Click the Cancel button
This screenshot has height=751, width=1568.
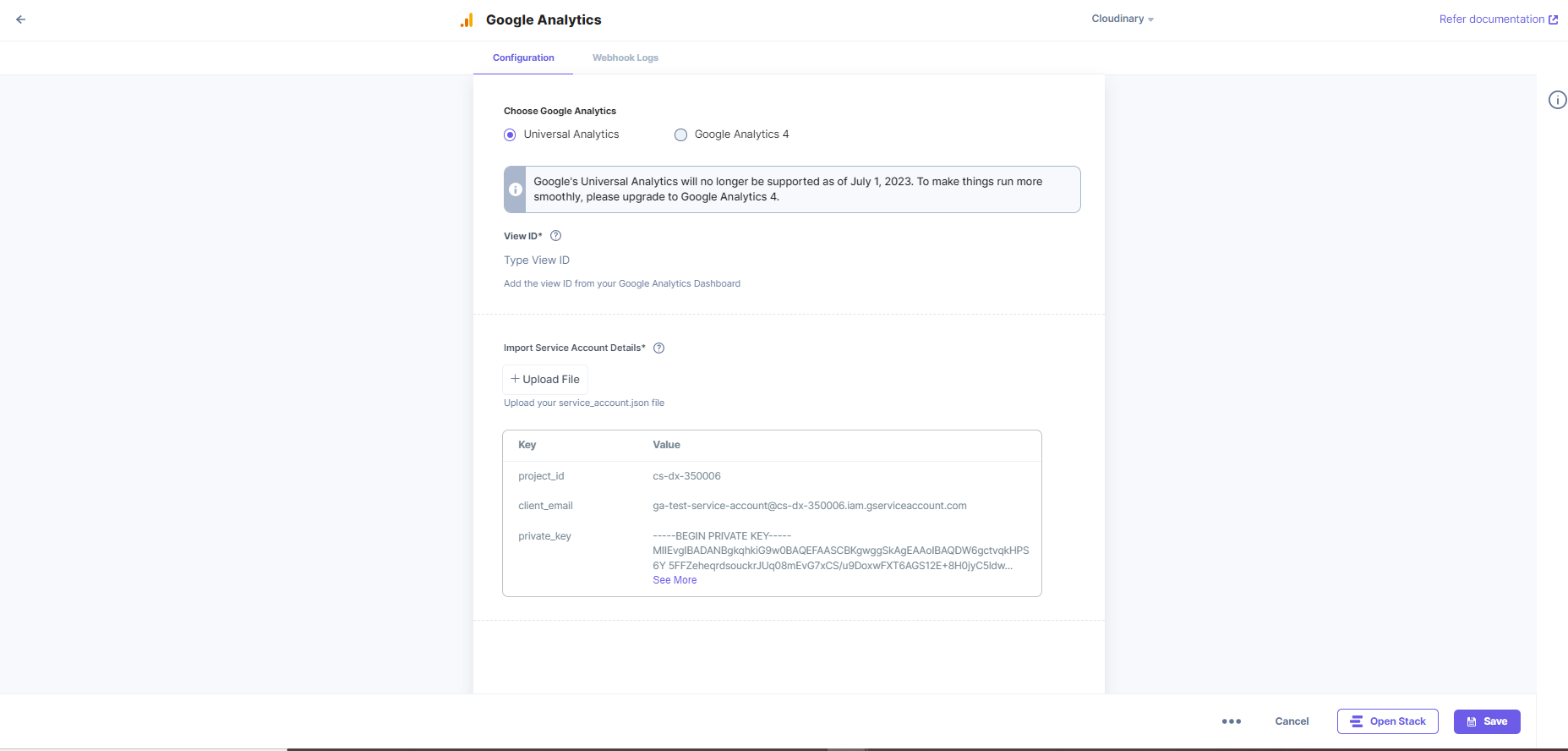click(1292, 721)
